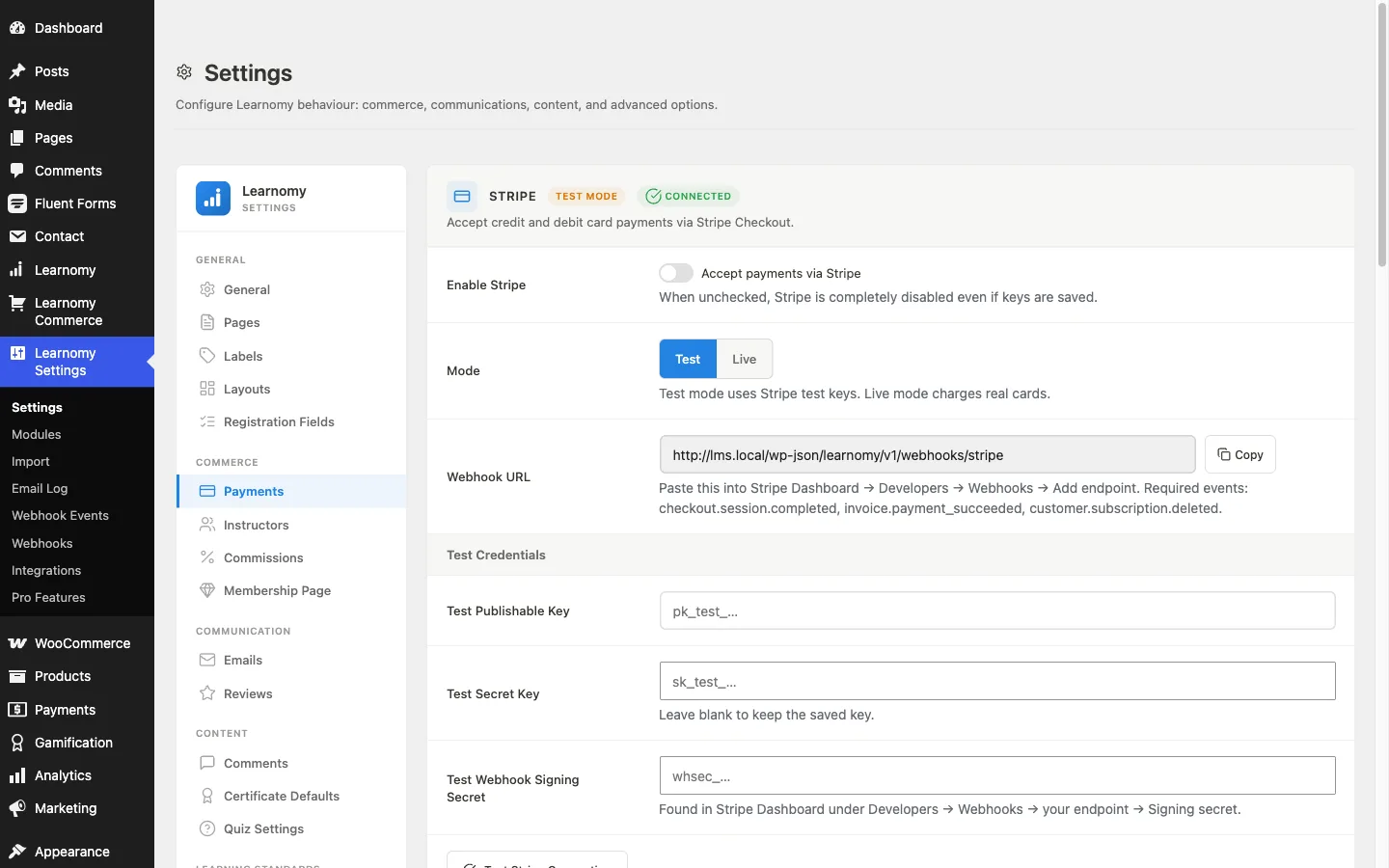Click the Posts pin icon

pos(17,71)
